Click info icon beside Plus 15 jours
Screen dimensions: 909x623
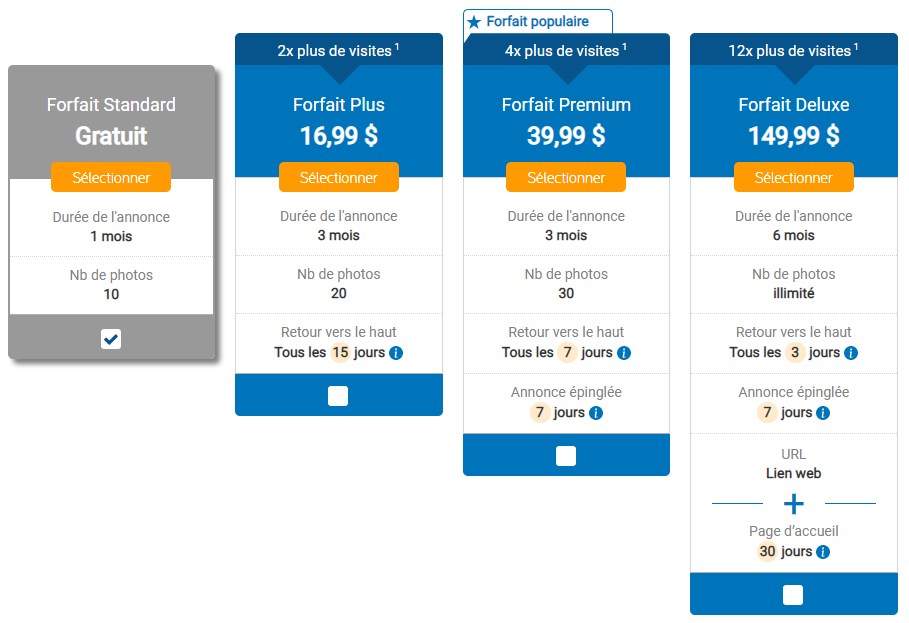396,353
